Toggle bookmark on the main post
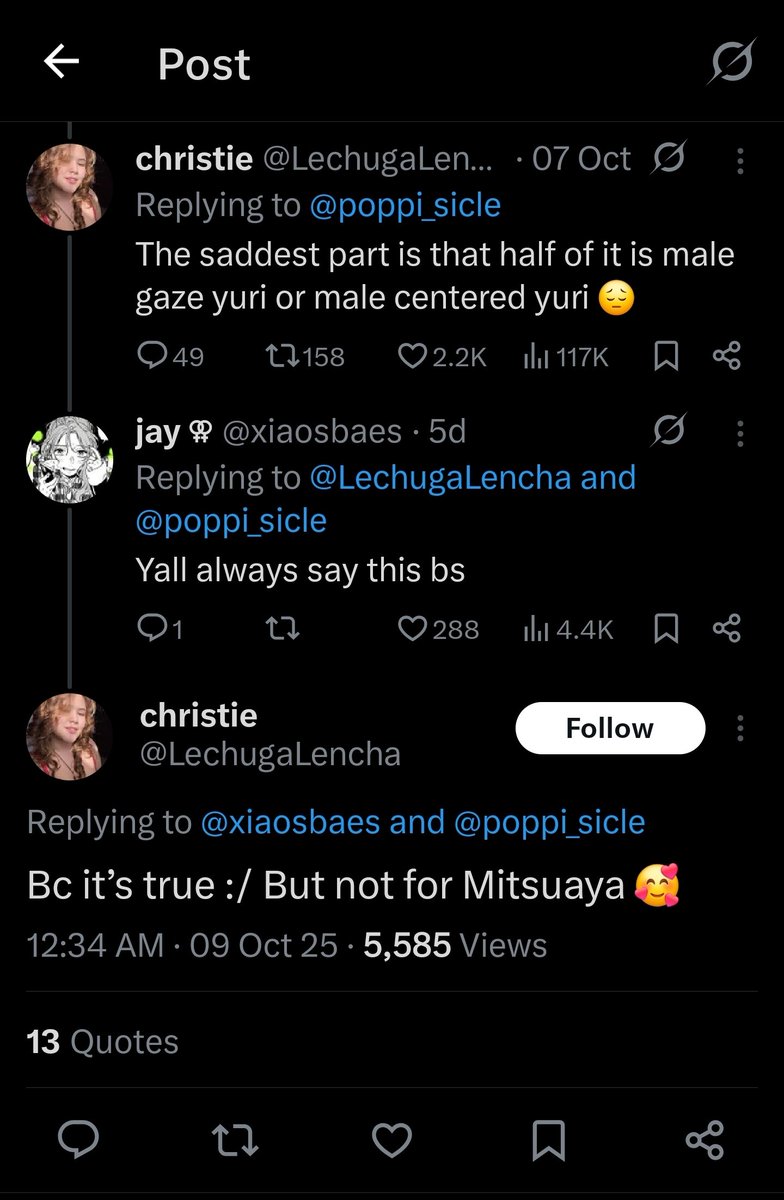 548,1140
